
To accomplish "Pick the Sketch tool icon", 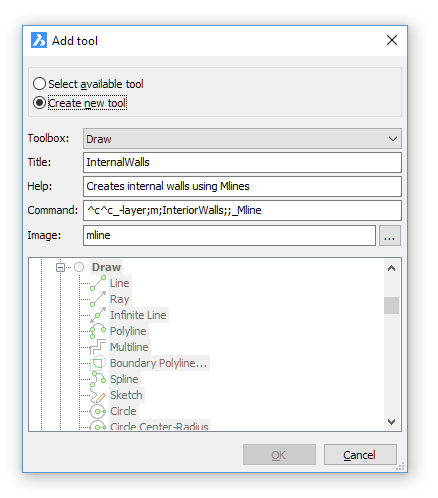I will pyautogui.click(x=98, y=395).
